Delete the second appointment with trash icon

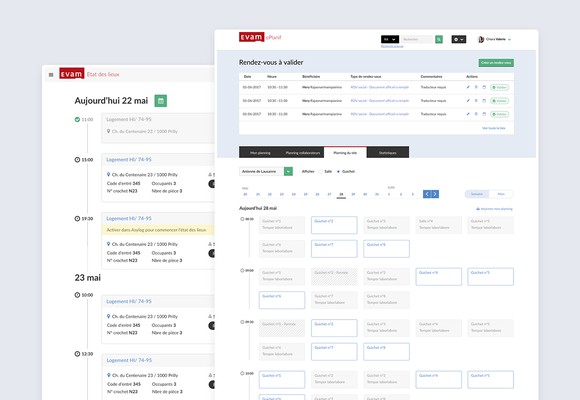point(476,101)
